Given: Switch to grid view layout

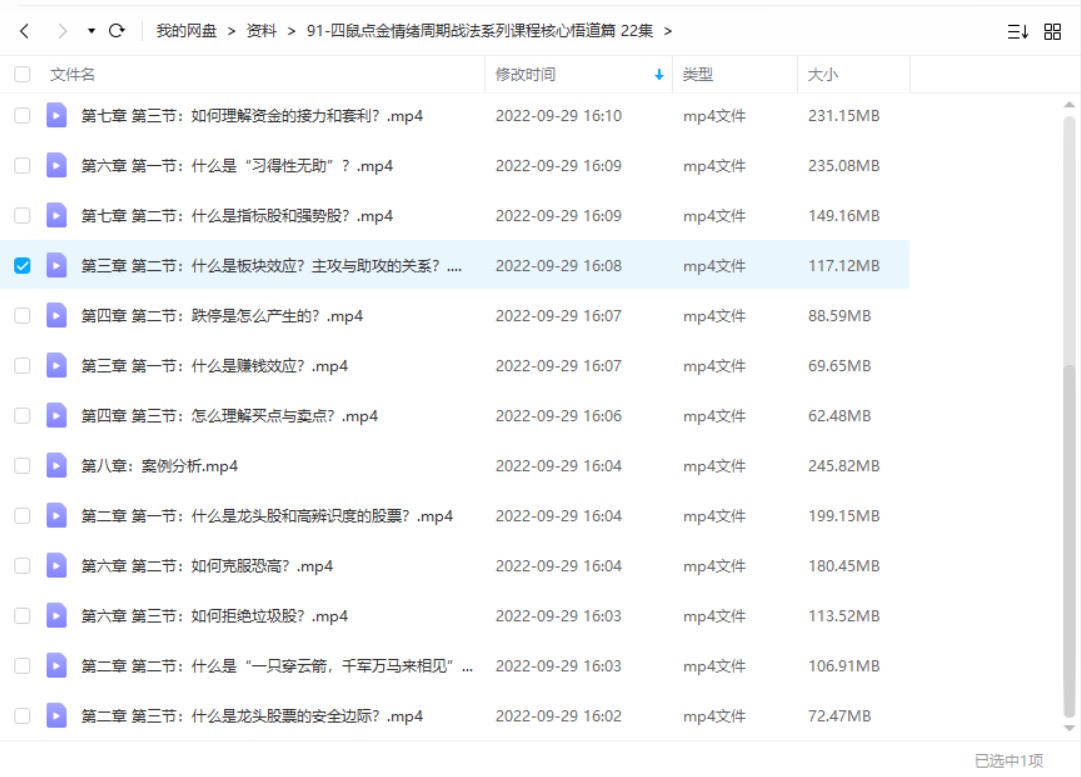Looking at the screenshot, I should [x=1052, y=31].
